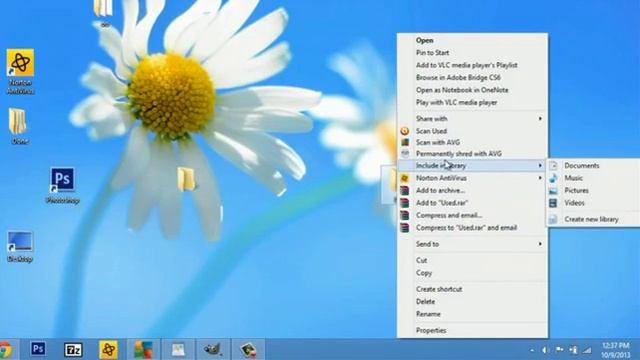Expand the Share with submenu
The height and width of the screenshot is (360, 640).
point(472,118)
